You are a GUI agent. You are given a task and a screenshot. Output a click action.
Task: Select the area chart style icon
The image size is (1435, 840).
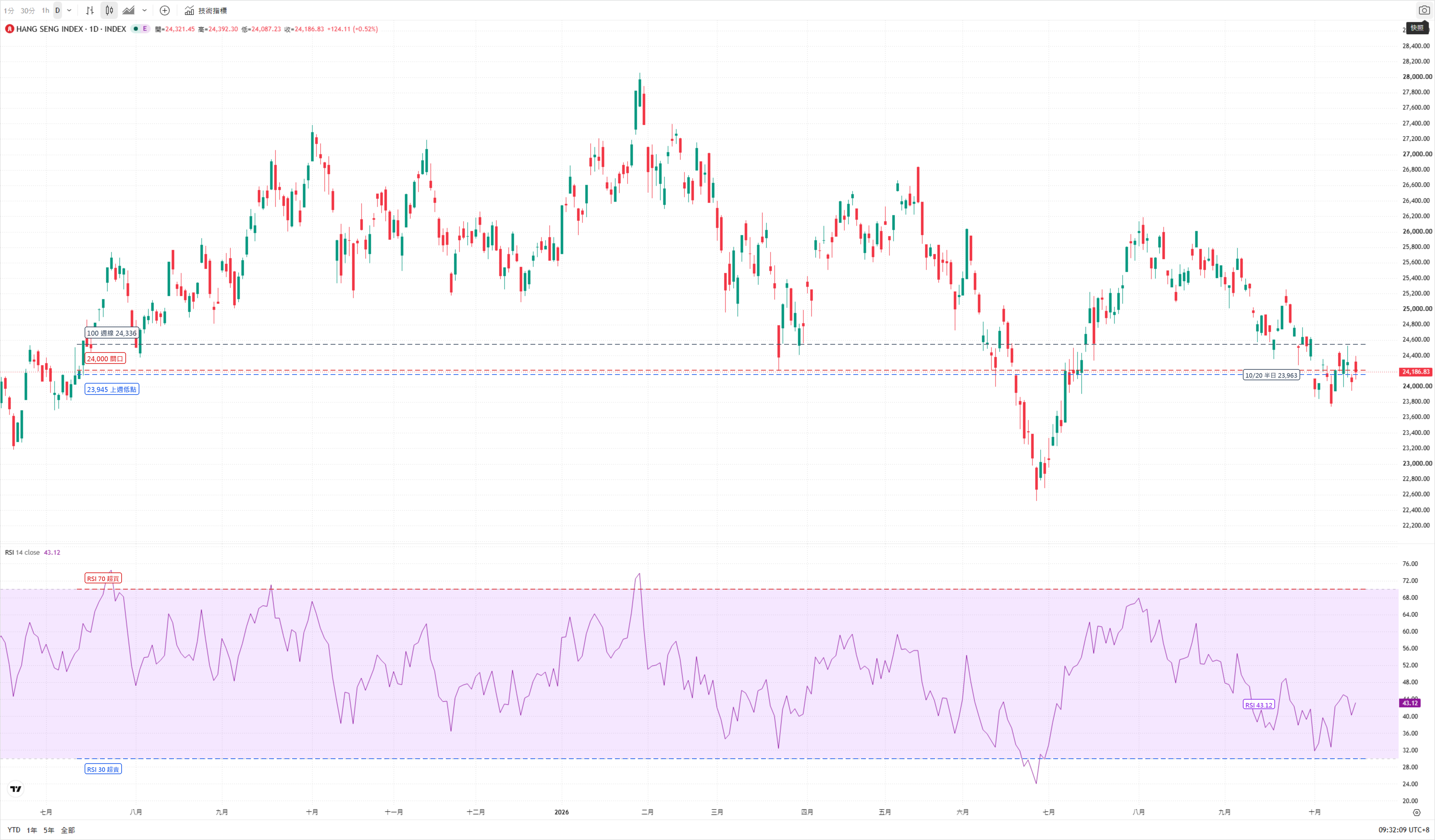point(129,10)
